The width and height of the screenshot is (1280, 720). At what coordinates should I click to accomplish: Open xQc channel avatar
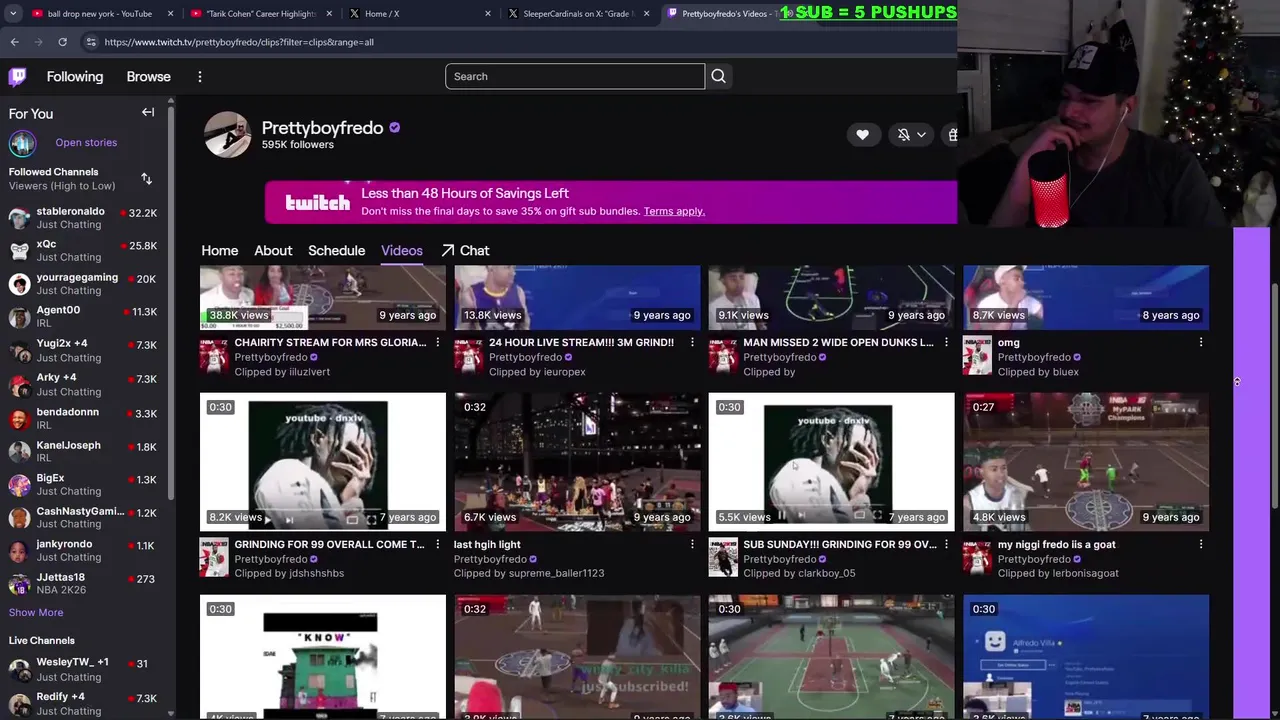pyautogui.click(x=19, y=251)
